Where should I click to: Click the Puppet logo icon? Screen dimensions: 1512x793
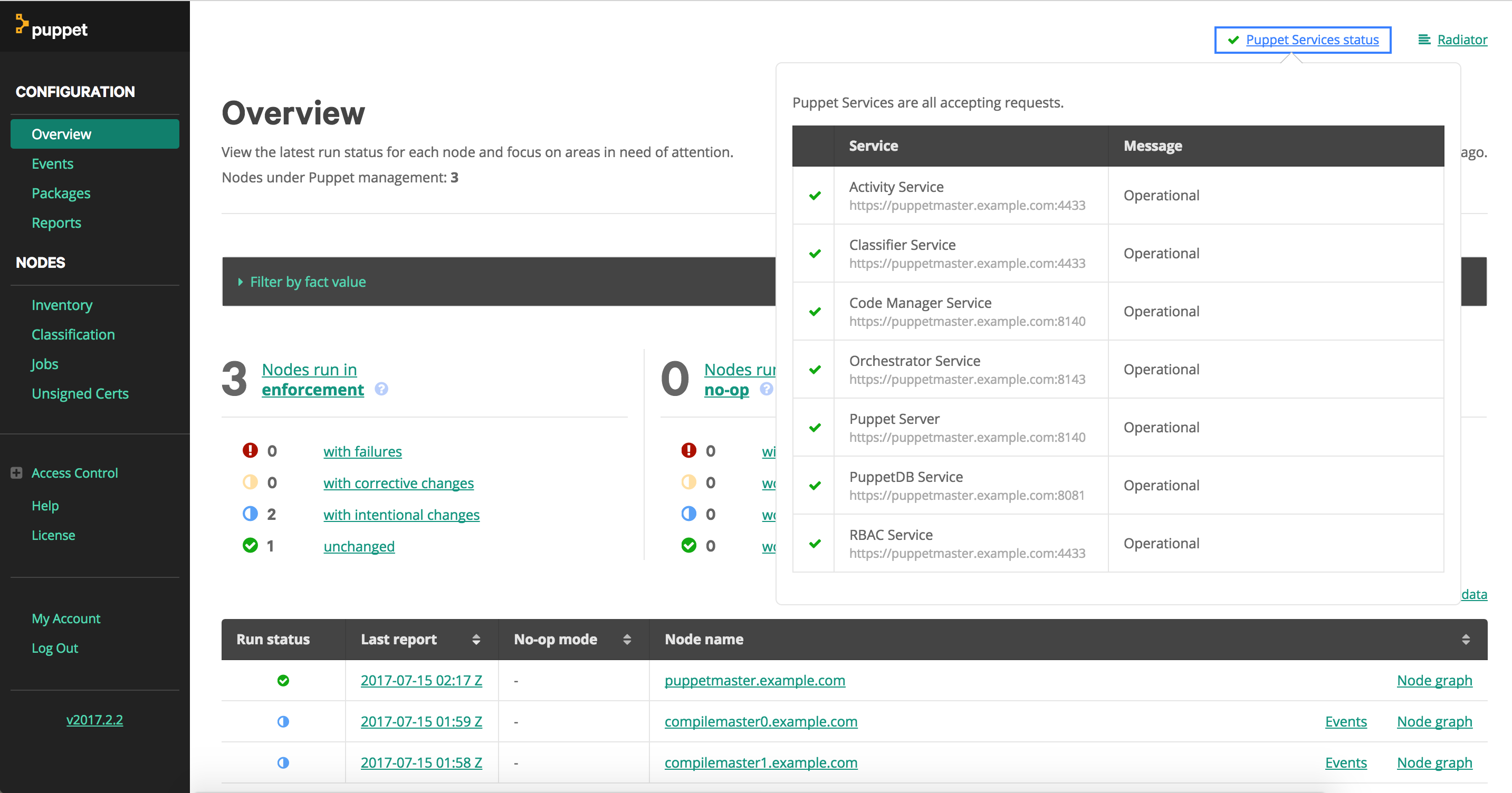[x=22, y=24]
